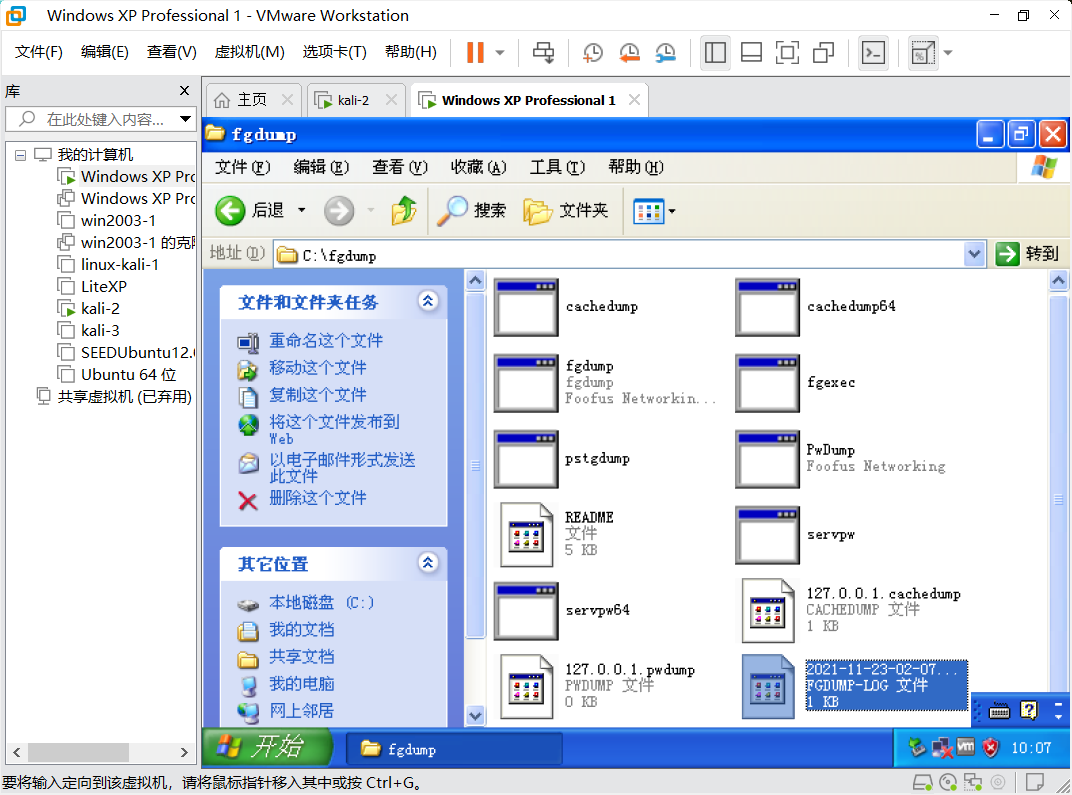Click the green 转到 arrow button
Image resolution: width=1072 pixels, height=795 pixels.
1006,253
